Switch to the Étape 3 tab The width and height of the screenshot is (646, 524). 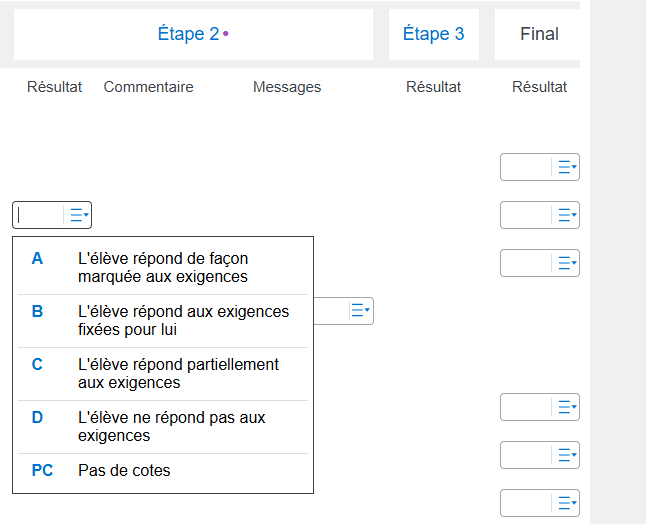coord(433,34)
